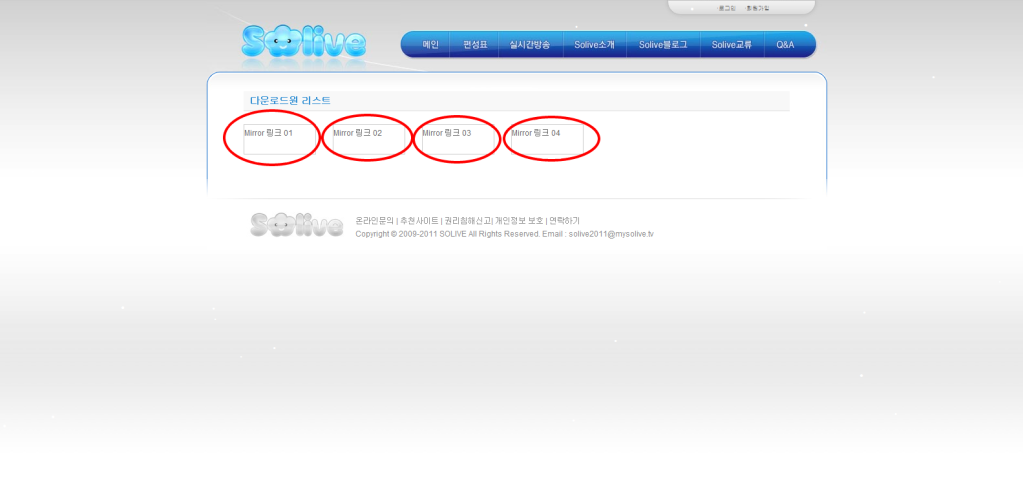Open Mirror 링크 02 download link
Viewport: 1023px width, 490px height.
coord(357,133)
